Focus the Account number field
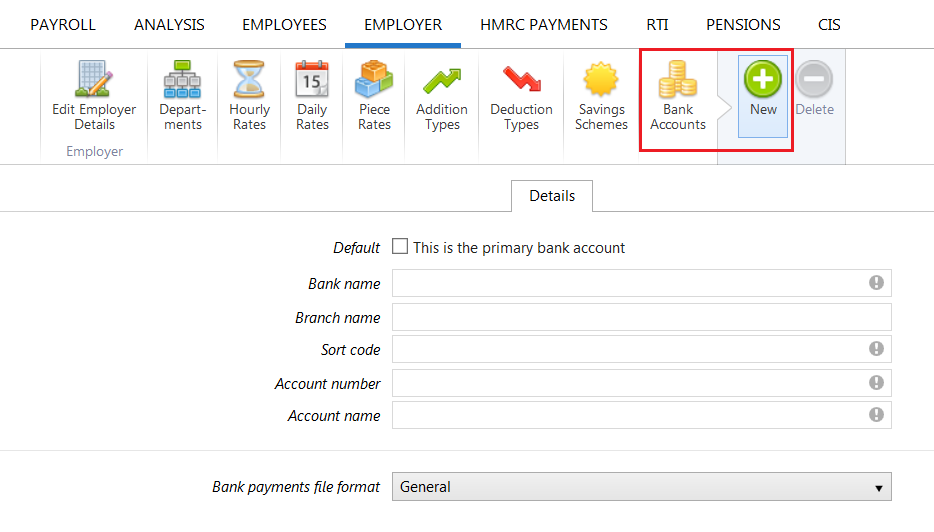Screen dimensions: 934x532 pyautogui.click(x=642, y=383)
